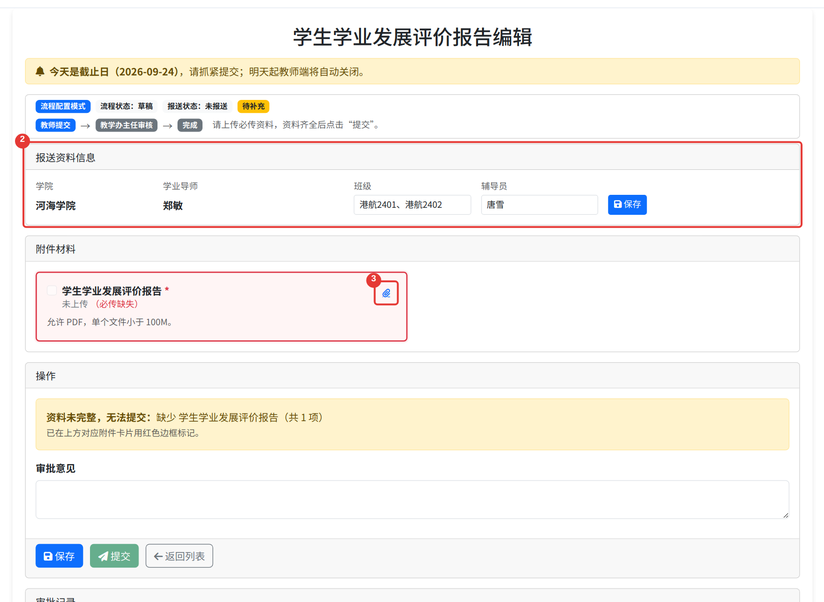Click the 完成 step badge
Viewport: 824px width, 602px height.
[x=190, y=125]
